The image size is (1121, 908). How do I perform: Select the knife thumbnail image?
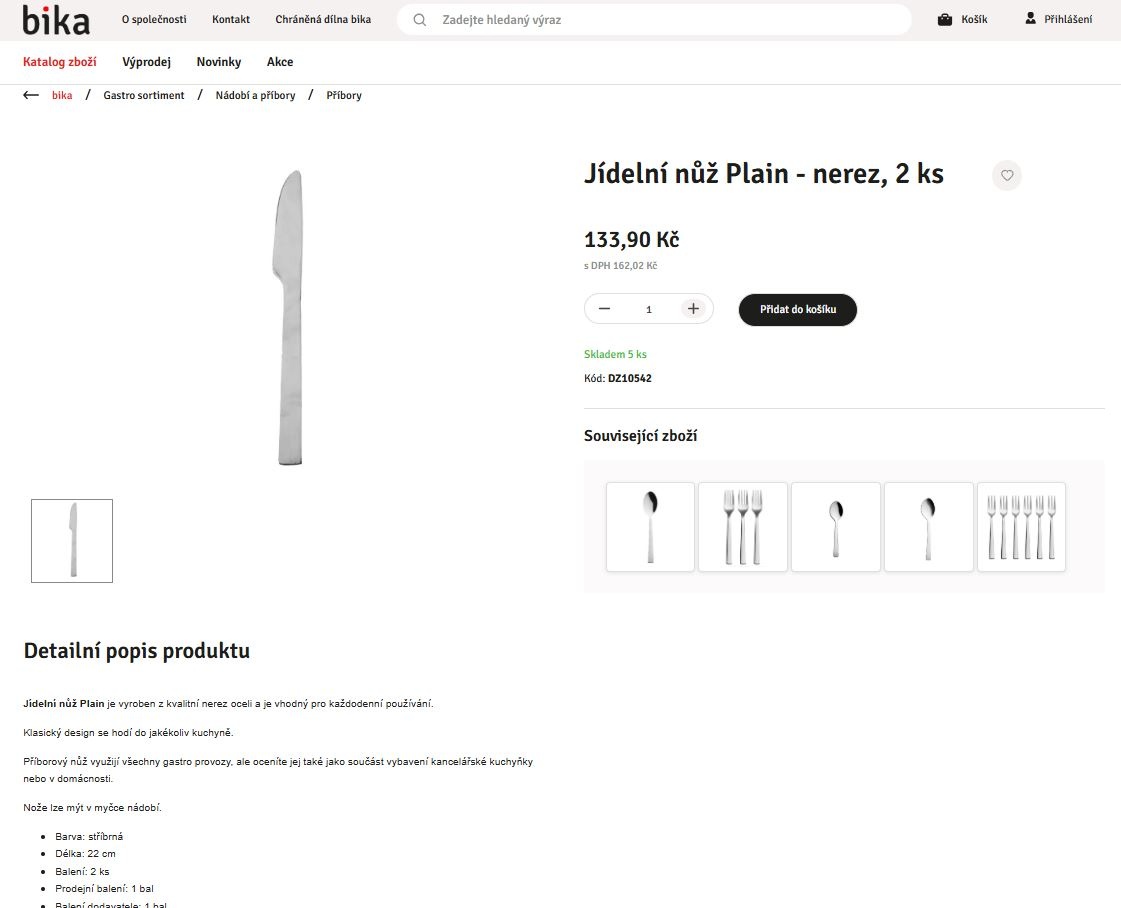pos(72,541)
